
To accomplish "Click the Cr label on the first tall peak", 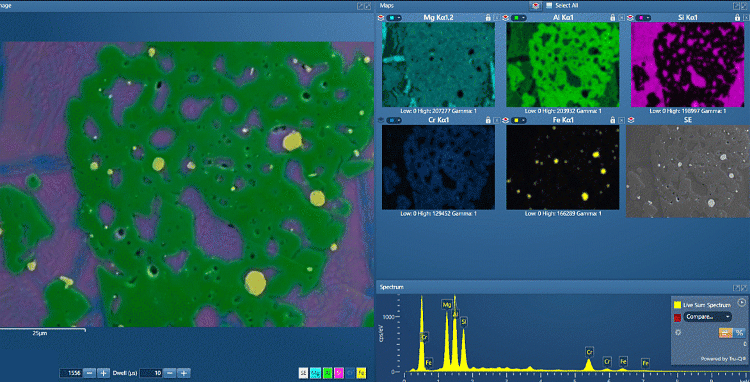I will tap(424, 337).
